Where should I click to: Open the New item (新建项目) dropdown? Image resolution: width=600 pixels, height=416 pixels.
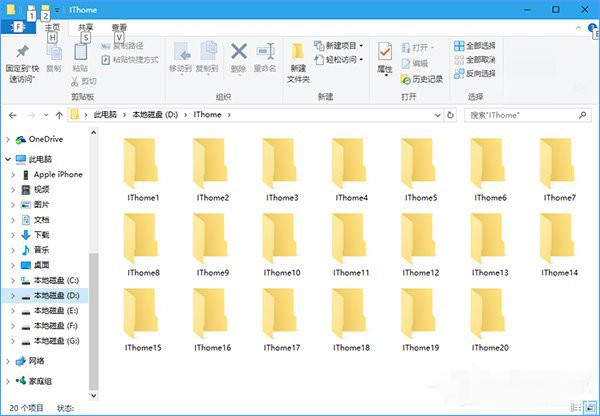point(338,46)
